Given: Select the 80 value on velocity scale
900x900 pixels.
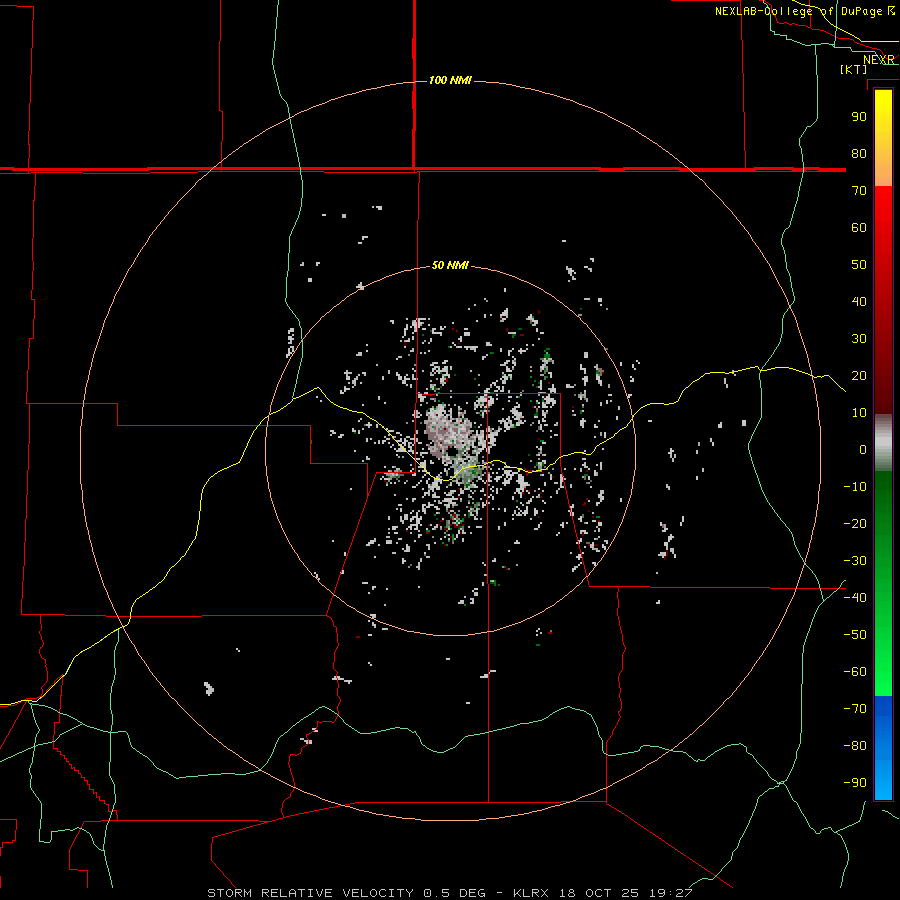Looking at the screenshot, I should coord(859,153).
